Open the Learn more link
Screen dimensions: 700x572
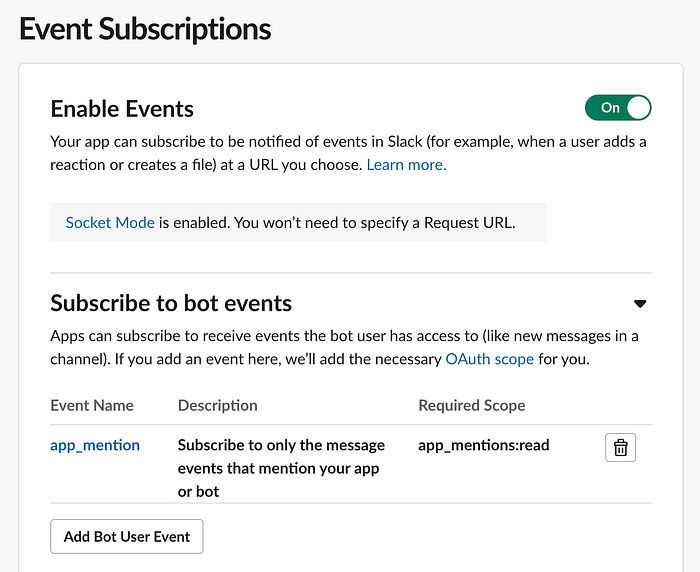click(406, 165)
